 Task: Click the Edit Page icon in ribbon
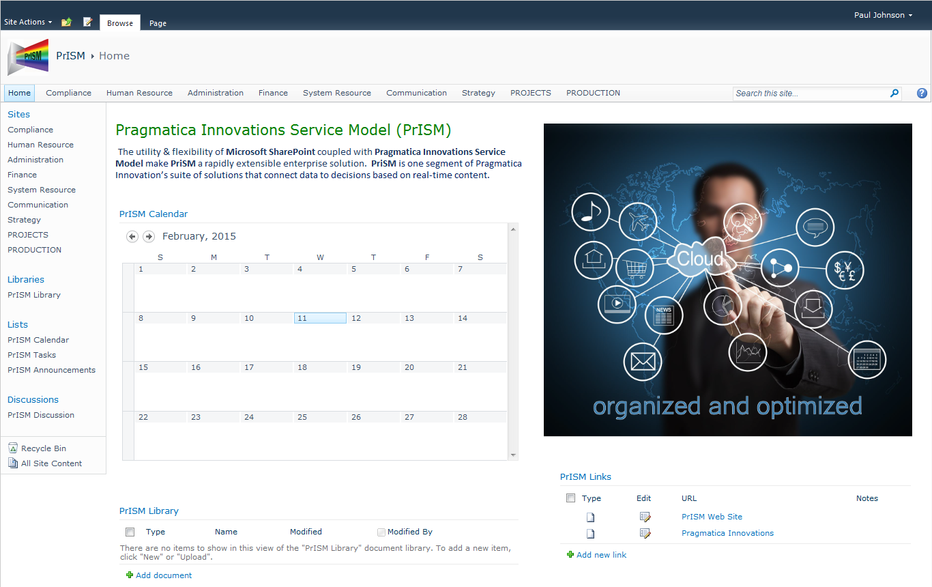[88, 23]
